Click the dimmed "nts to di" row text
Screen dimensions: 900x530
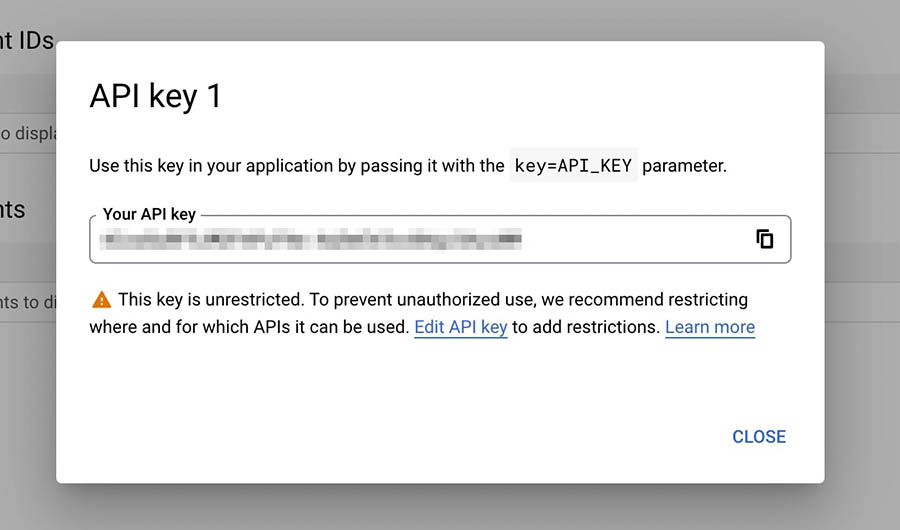coord(27,302)
